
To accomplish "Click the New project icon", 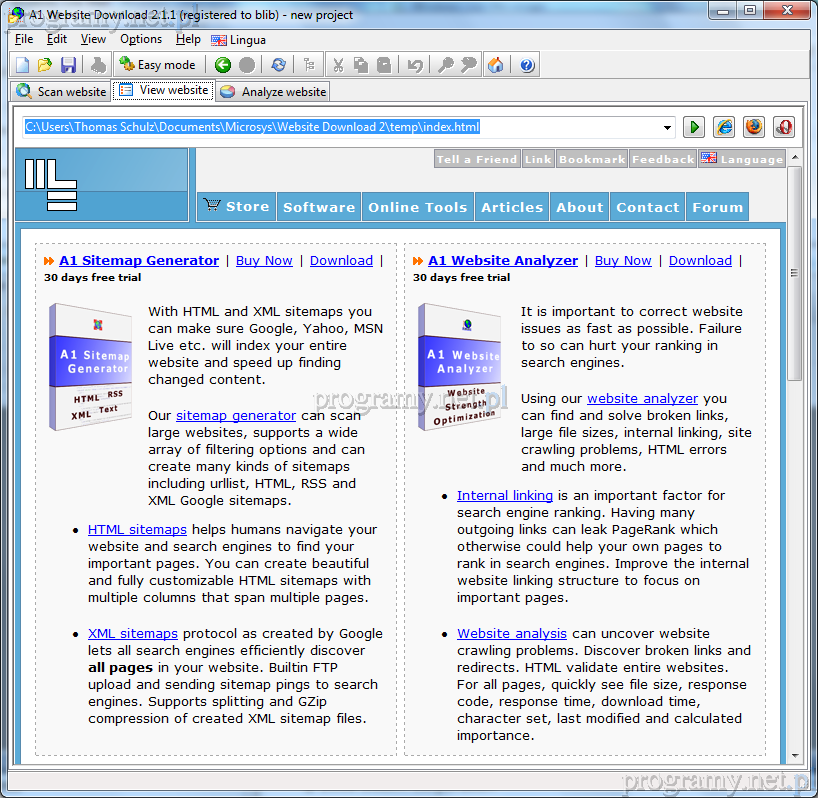I will [x=23, y=65].
